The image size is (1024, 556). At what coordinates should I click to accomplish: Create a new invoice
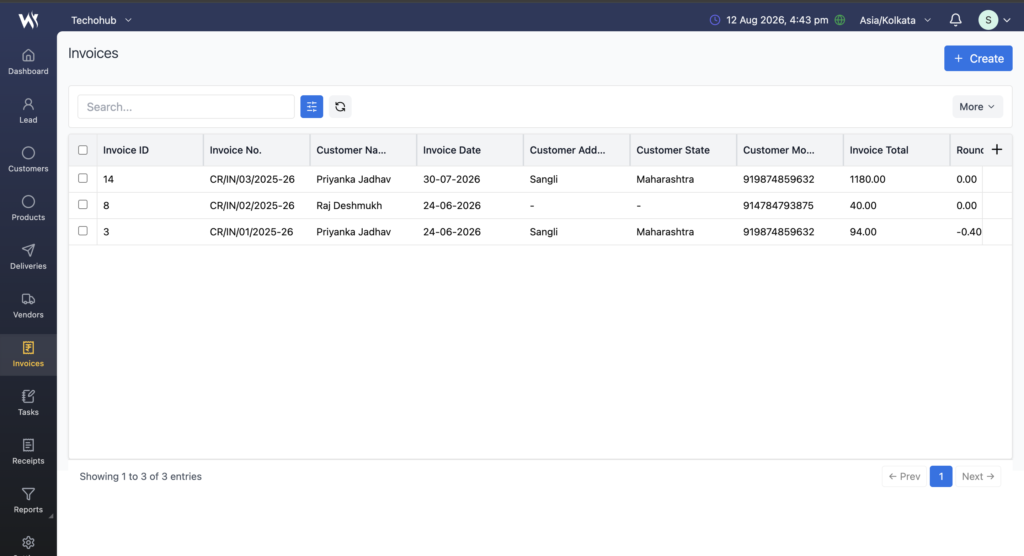[x=978, y=58]
